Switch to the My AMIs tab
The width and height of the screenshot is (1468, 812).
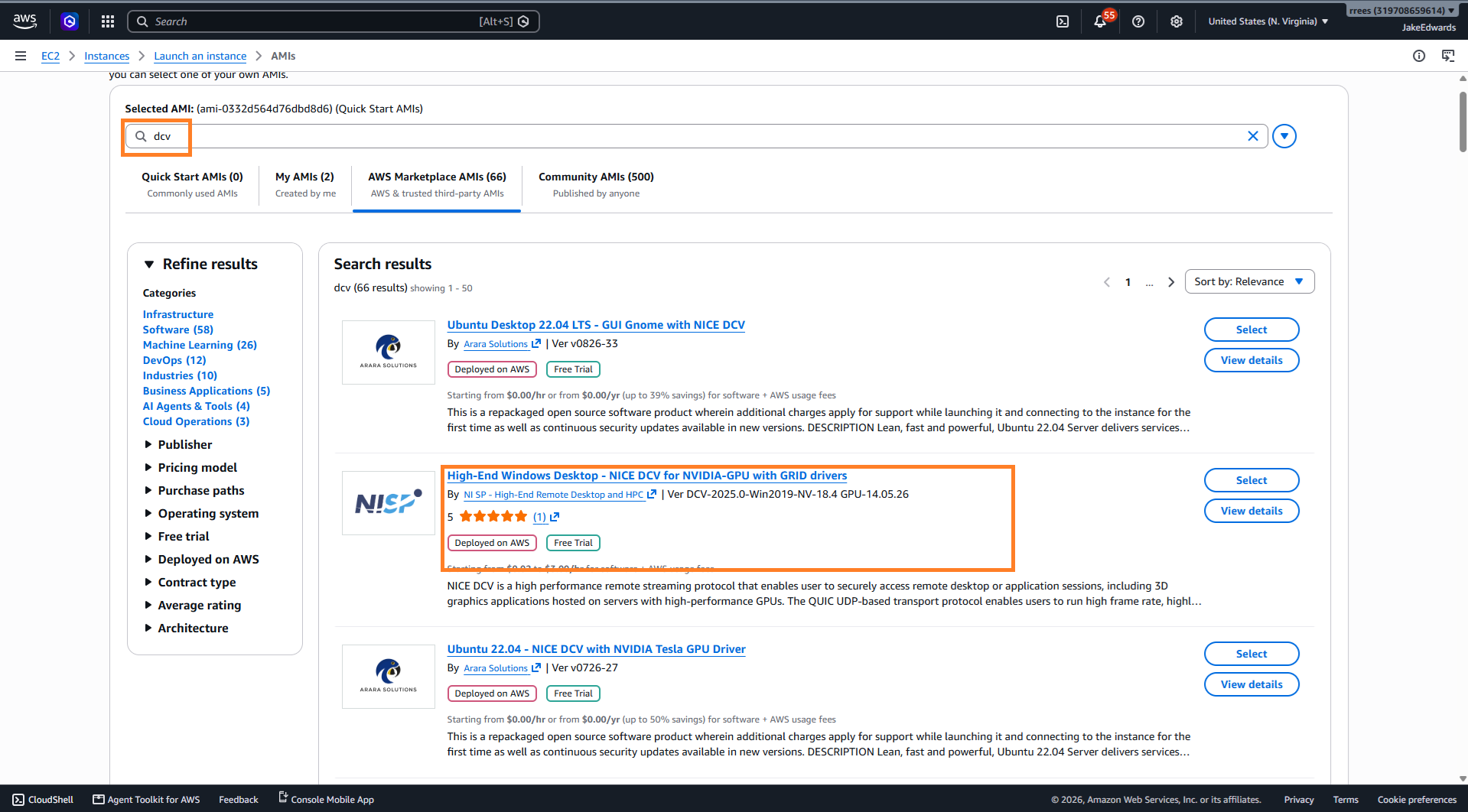(305, 184)
